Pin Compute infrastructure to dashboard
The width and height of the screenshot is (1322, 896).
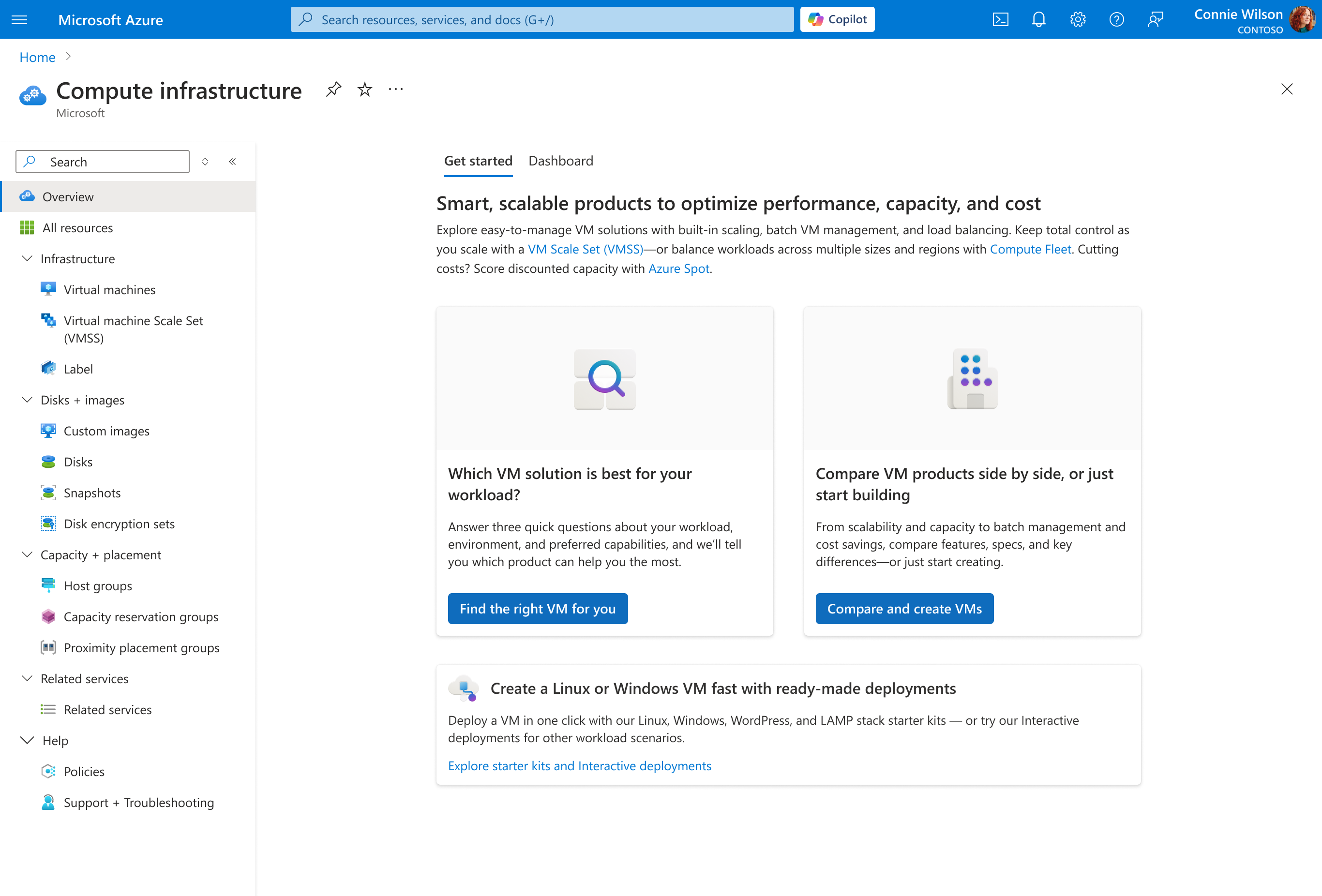pyautogui.click(x=333, y=89)
